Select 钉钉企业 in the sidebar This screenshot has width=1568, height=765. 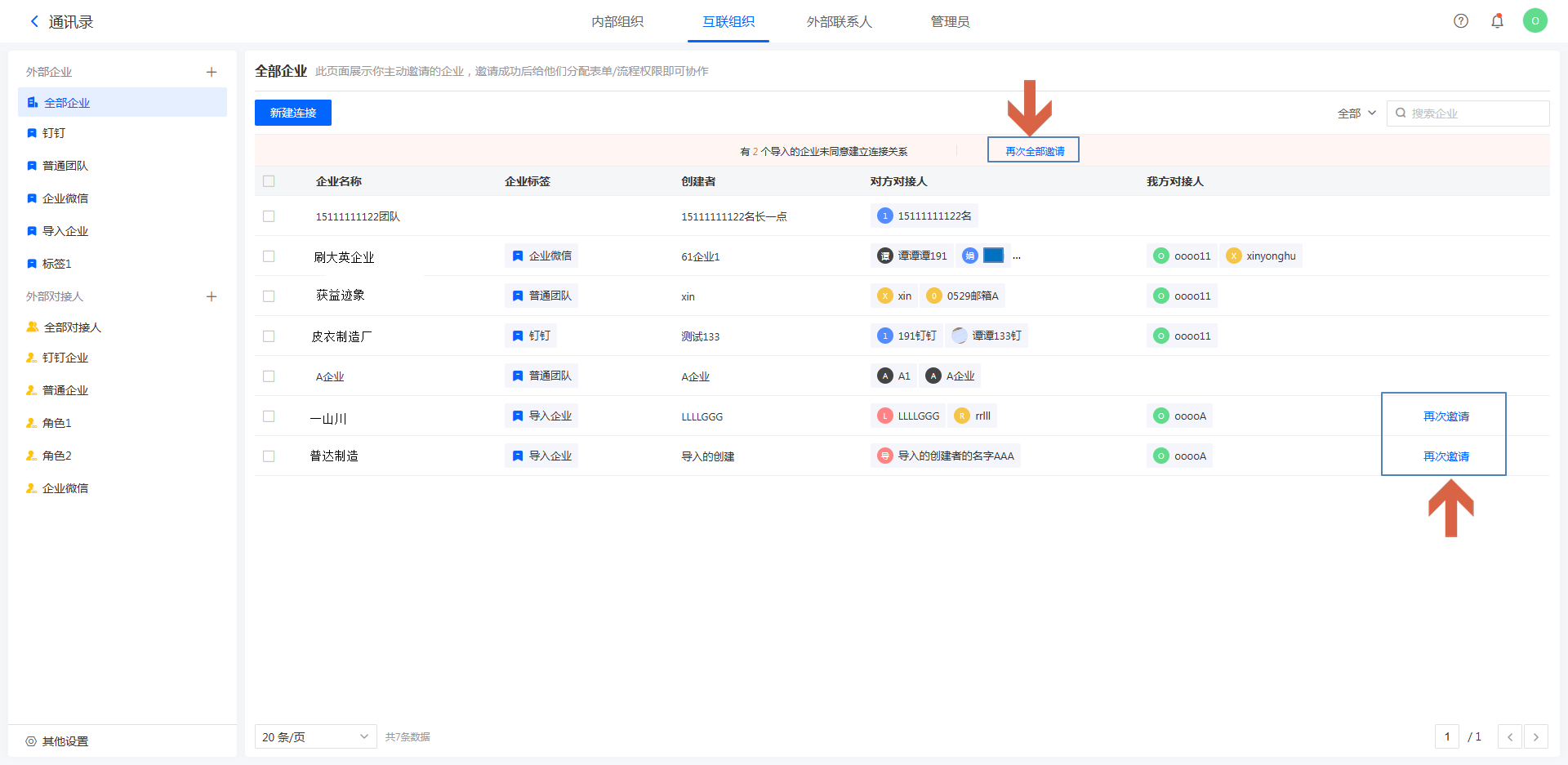(x=65, y=358)
